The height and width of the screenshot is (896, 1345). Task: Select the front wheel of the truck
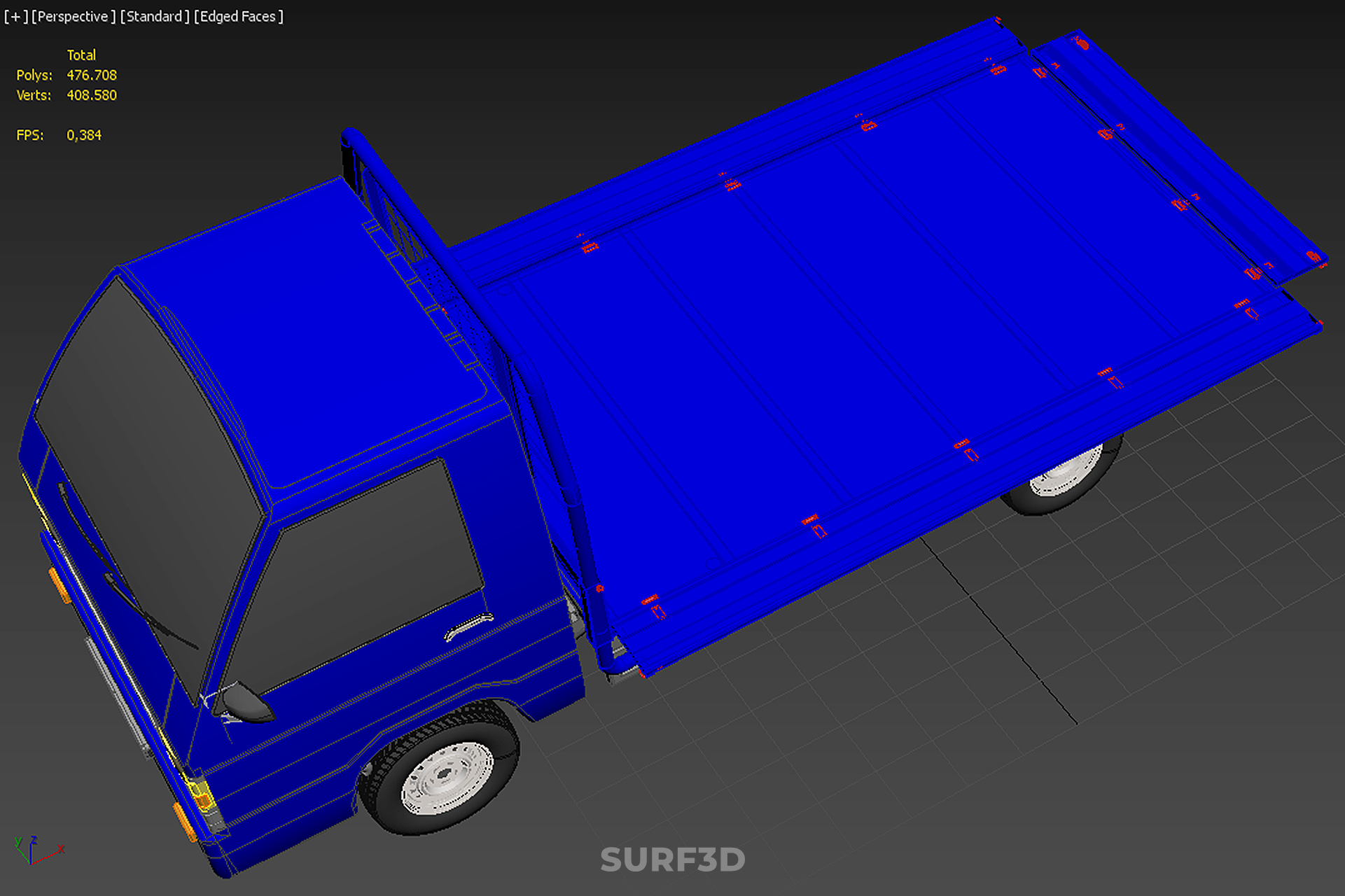click(x=444, y=773)
